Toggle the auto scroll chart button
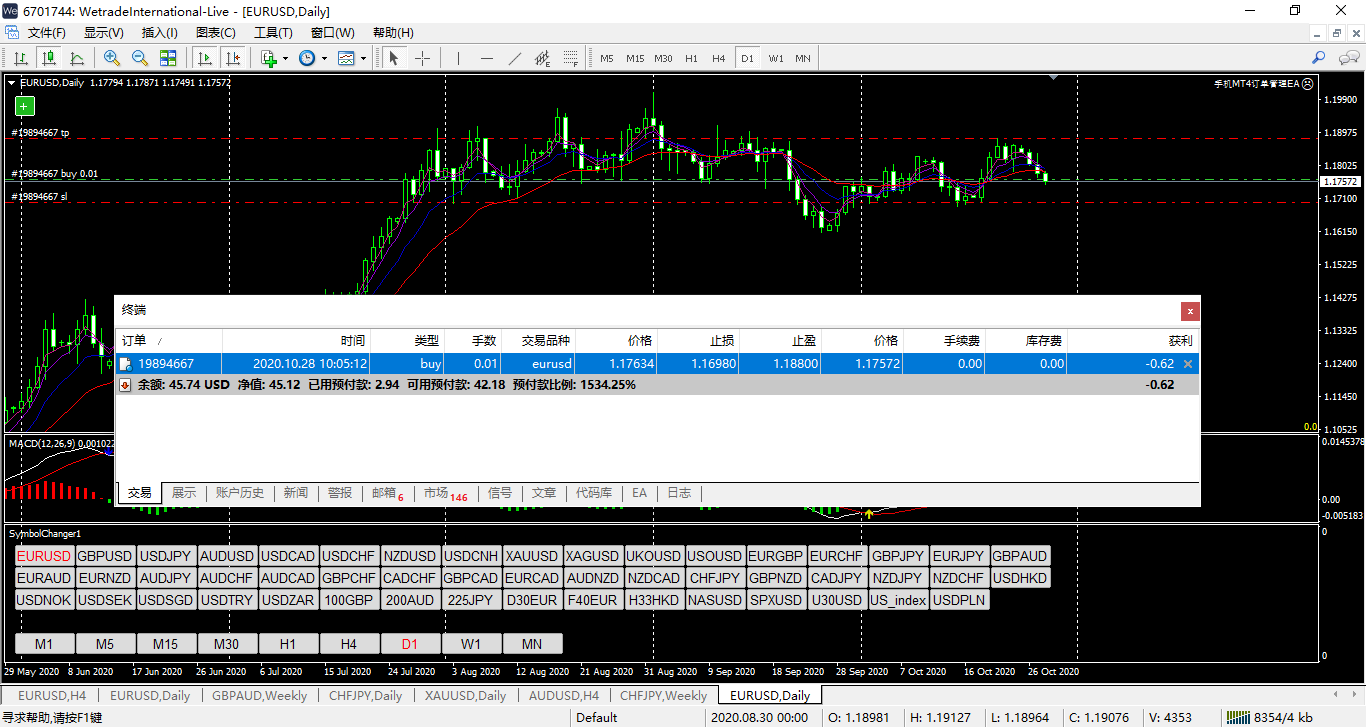The height and width of the screenshot is (727, 1366). 205,58
